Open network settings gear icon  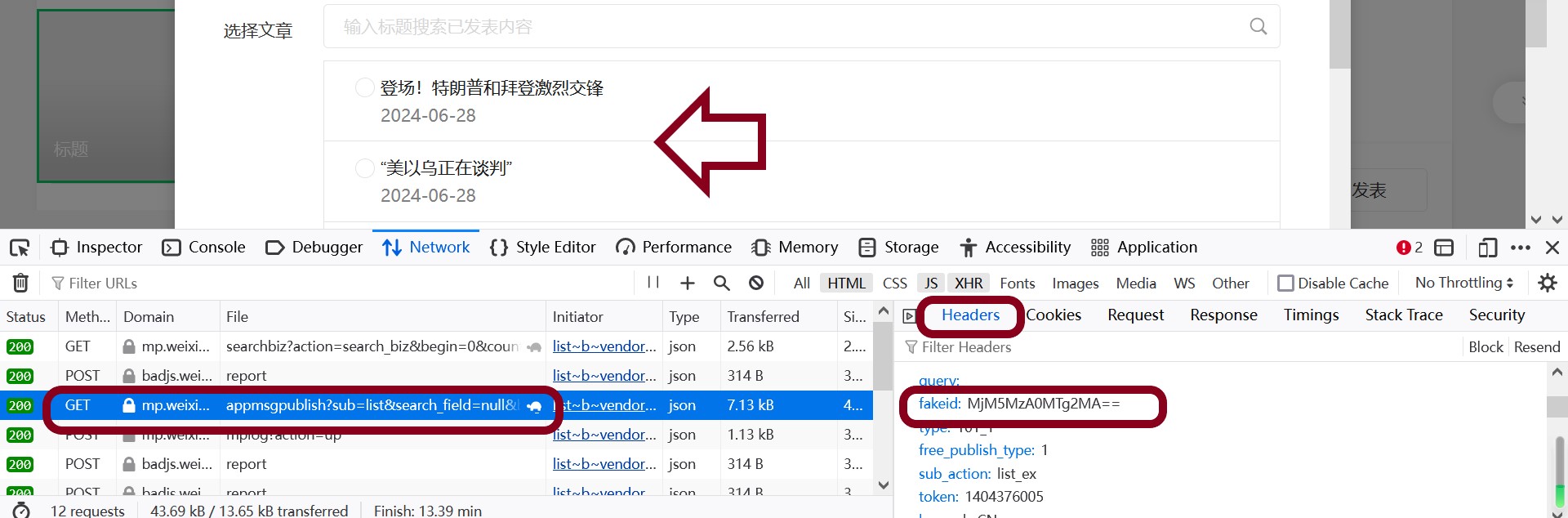tap(1547, 283)
